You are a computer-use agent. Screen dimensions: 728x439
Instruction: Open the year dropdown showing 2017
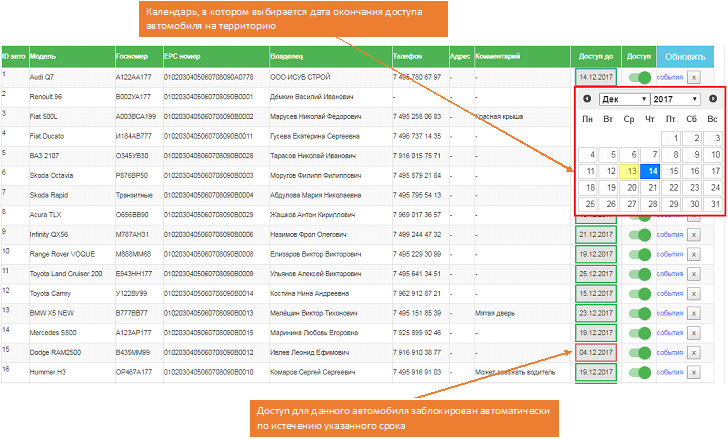pos(676,99)
